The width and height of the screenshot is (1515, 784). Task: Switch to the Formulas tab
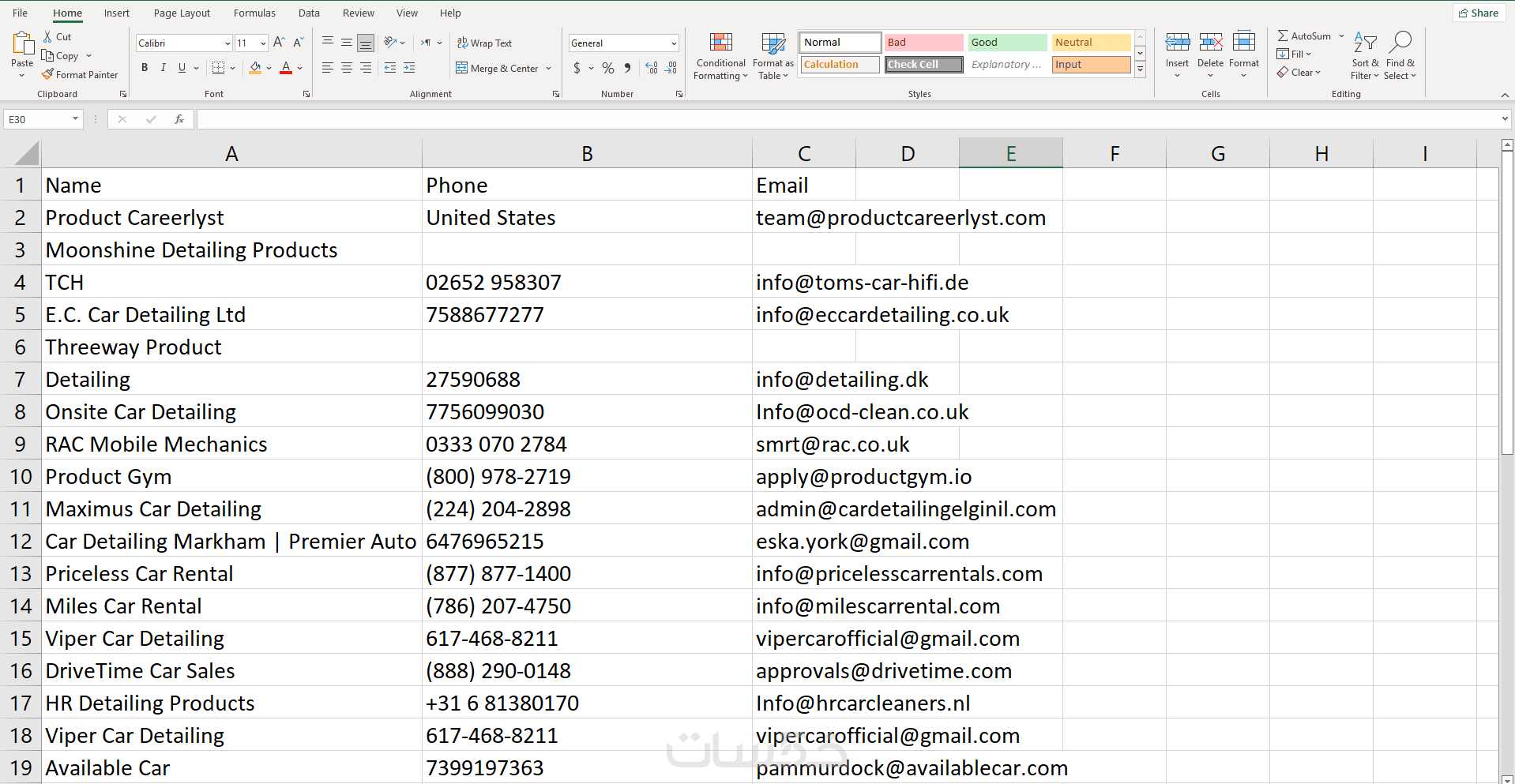click(x=254, y=13)
